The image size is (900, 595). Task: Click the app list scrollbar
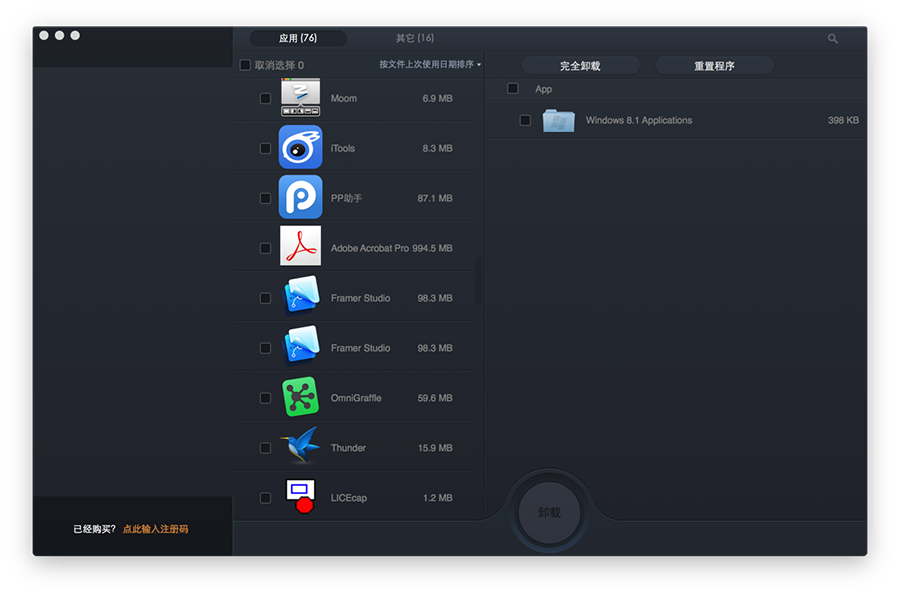click(478, 281)
